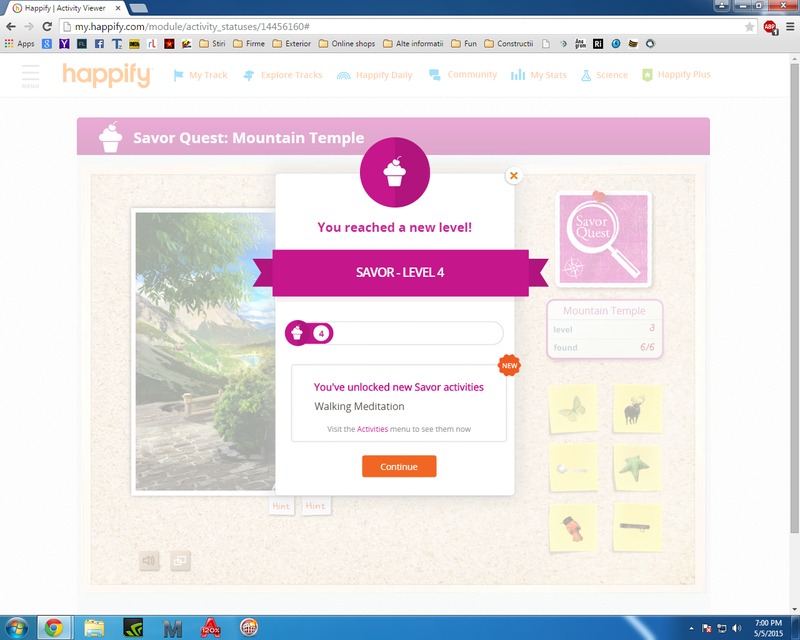Open the File Explorer taskbar icon
This screenshot has width=800, height=640.
pos(94,628)
